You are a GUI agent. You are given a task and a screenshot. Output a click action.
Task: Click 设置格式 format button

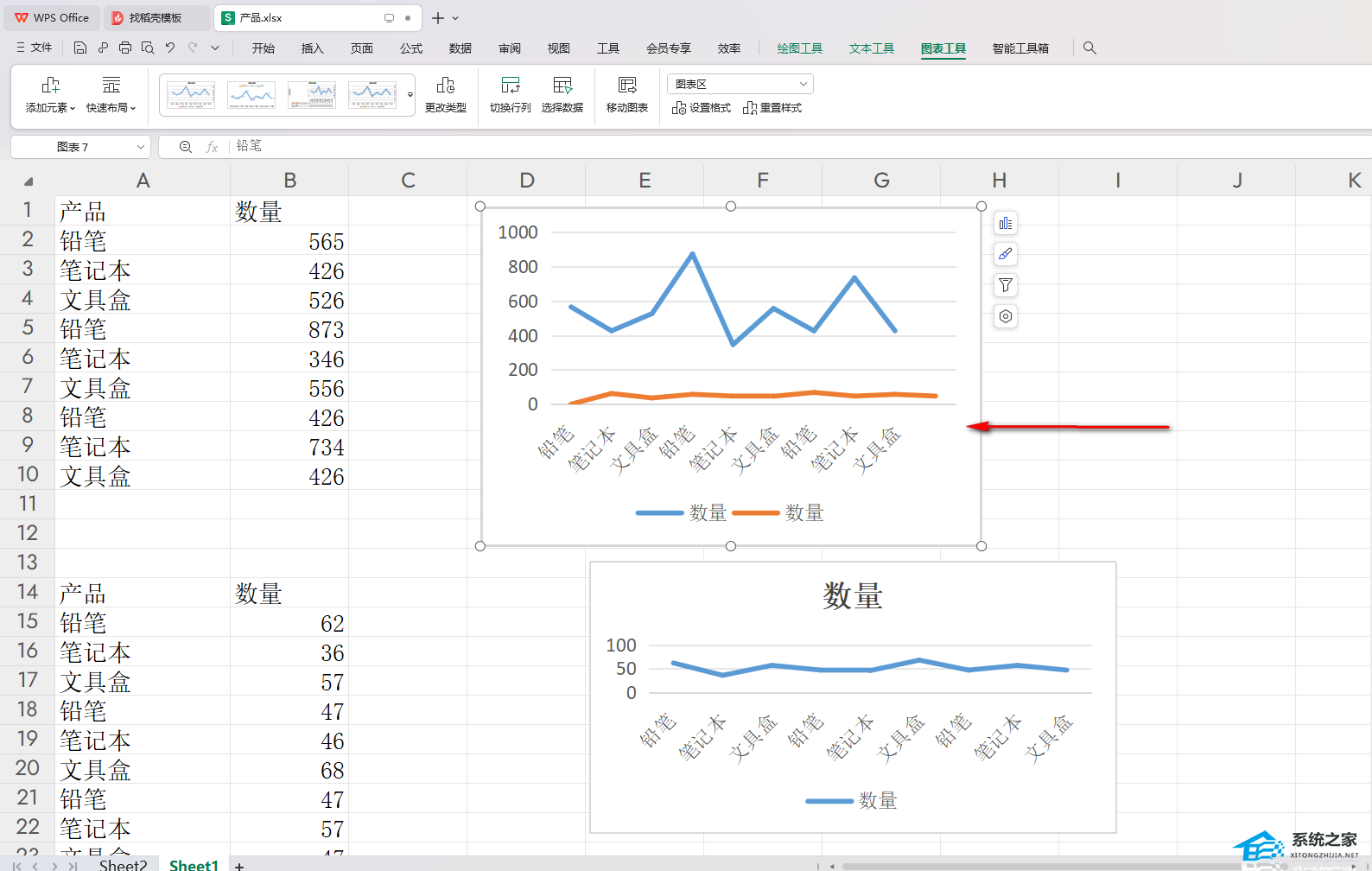(702, 108)
